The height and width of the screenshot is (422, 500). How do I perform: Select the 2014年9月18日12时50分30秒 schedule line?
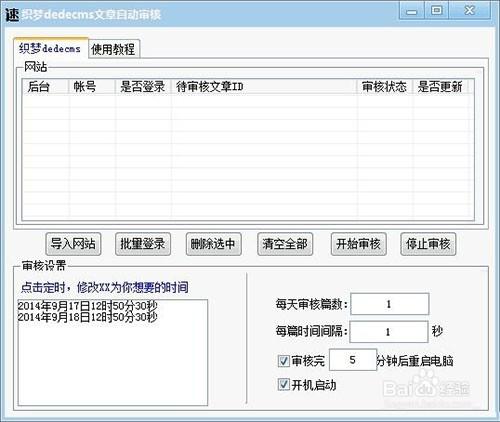[x=87, y=317]
